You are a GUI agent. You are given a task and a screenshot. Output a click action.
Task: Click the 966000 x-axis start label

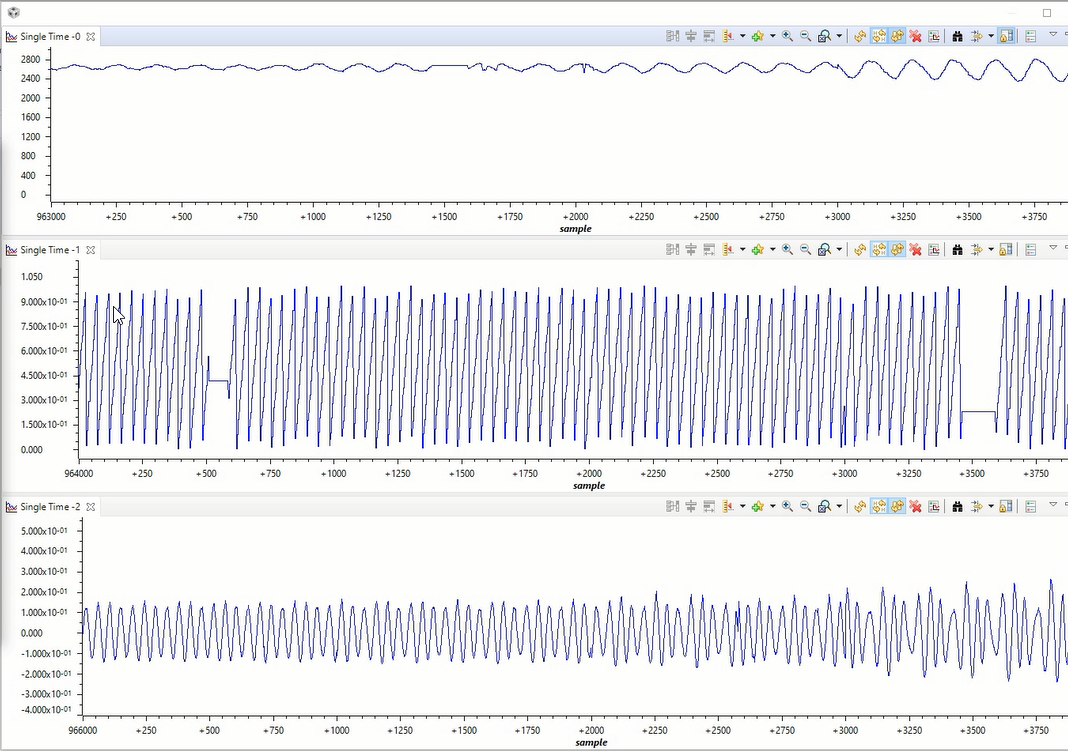82,730
